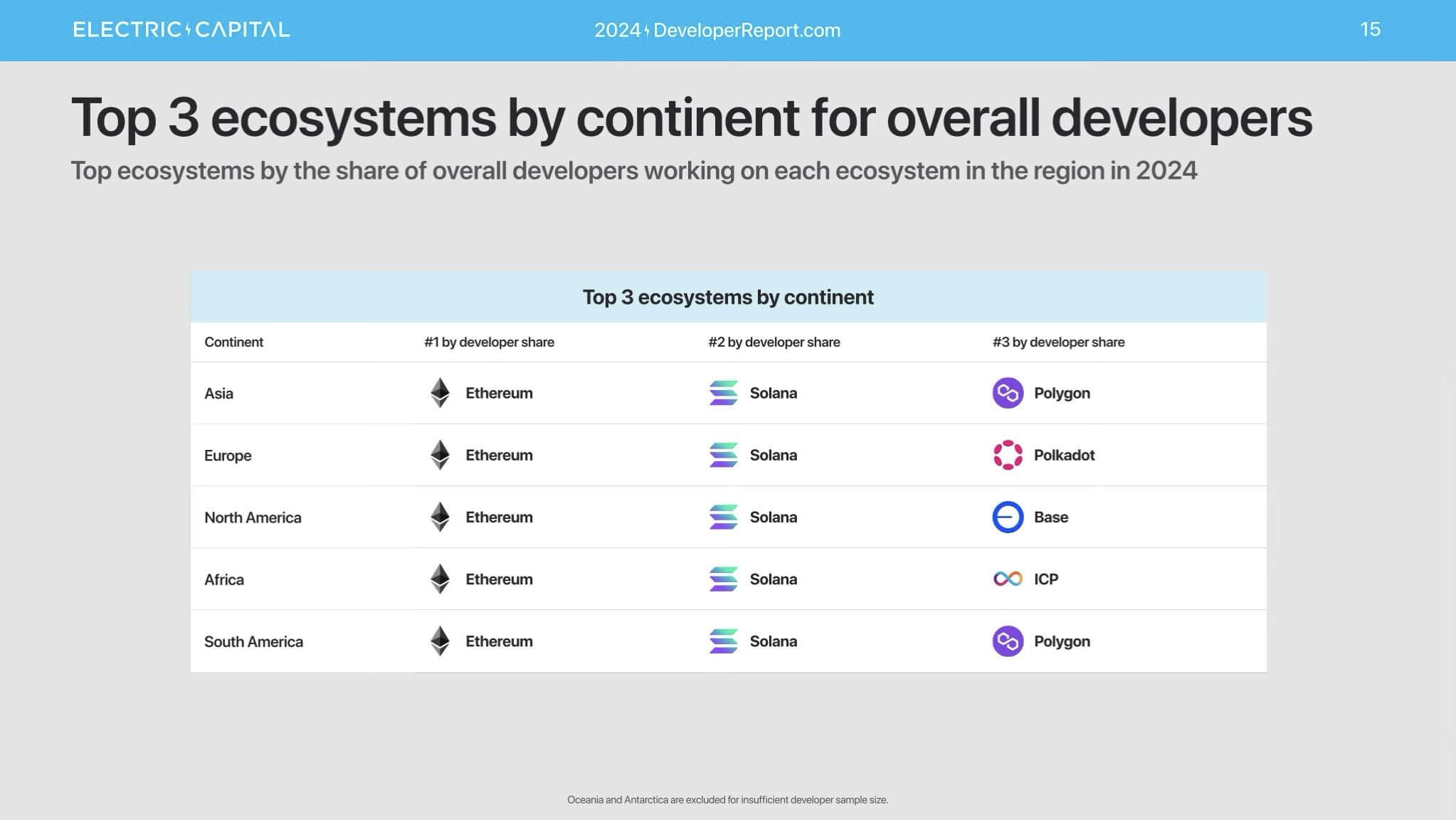Viewport: 1456px width, 820px height.
Task: Click the 'Ethereum' text in North America row
Action: pyautogui.click(x=499, y=517)
